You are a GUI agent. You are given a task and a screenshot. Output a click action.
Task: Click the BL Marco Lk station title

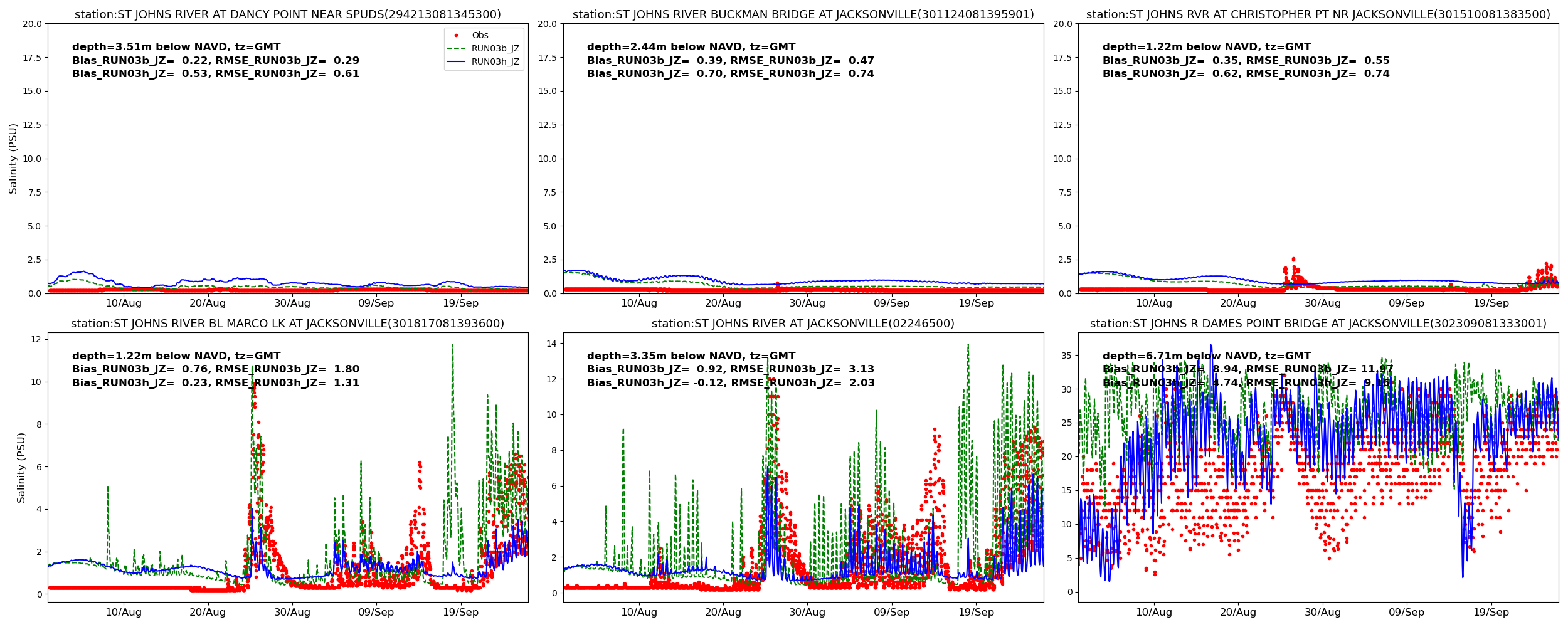288,324
